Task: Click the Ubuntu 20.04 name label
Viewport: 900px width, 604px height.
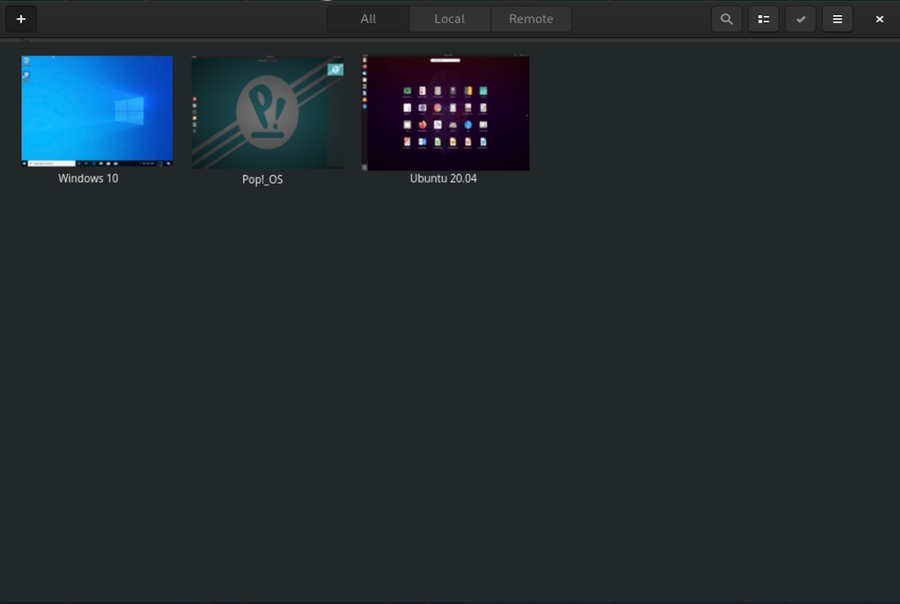Action: coord(443,179)
